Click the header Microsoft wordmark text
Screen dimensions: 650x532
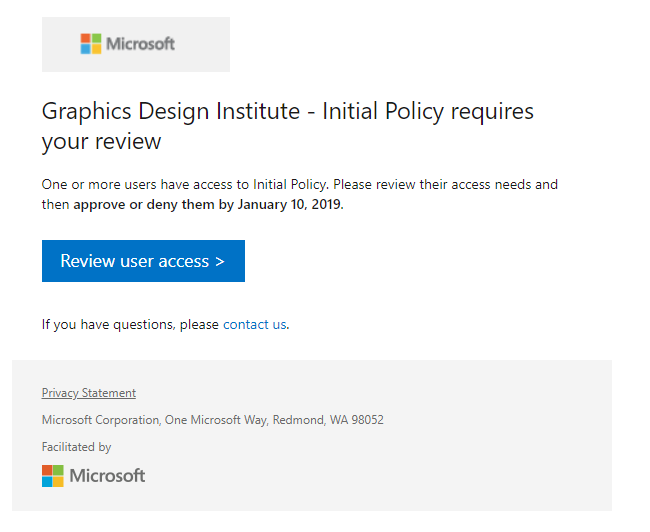(x=140, y=44)
